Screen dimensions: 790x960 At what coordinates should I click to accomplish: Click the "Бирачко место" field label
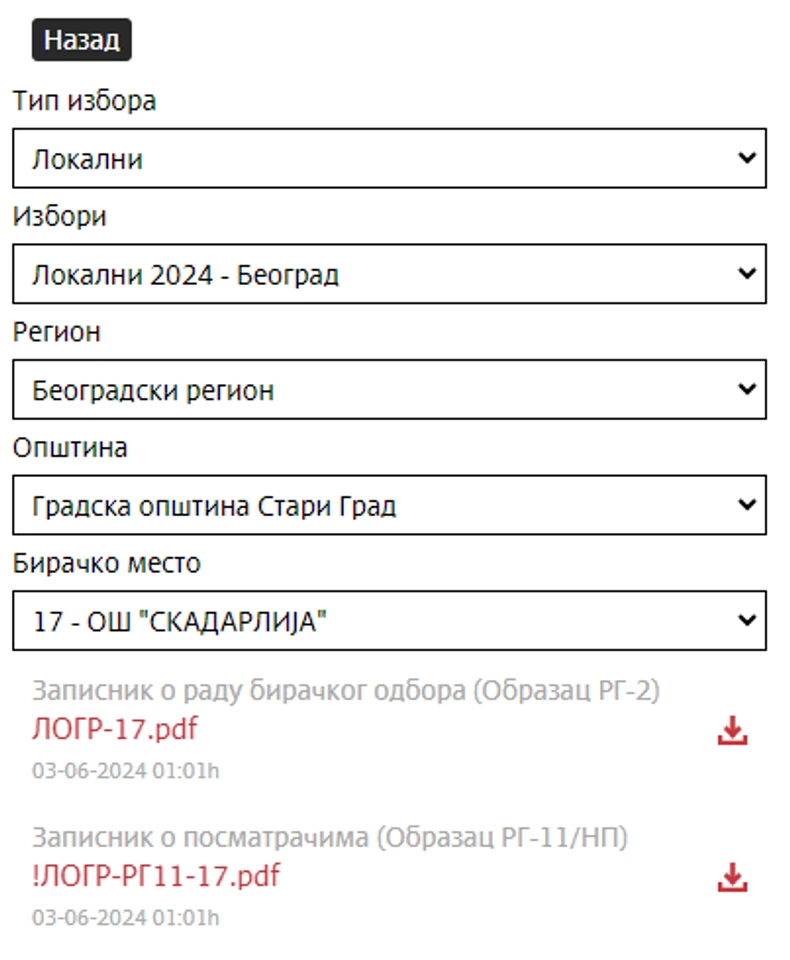coord(106,563)
